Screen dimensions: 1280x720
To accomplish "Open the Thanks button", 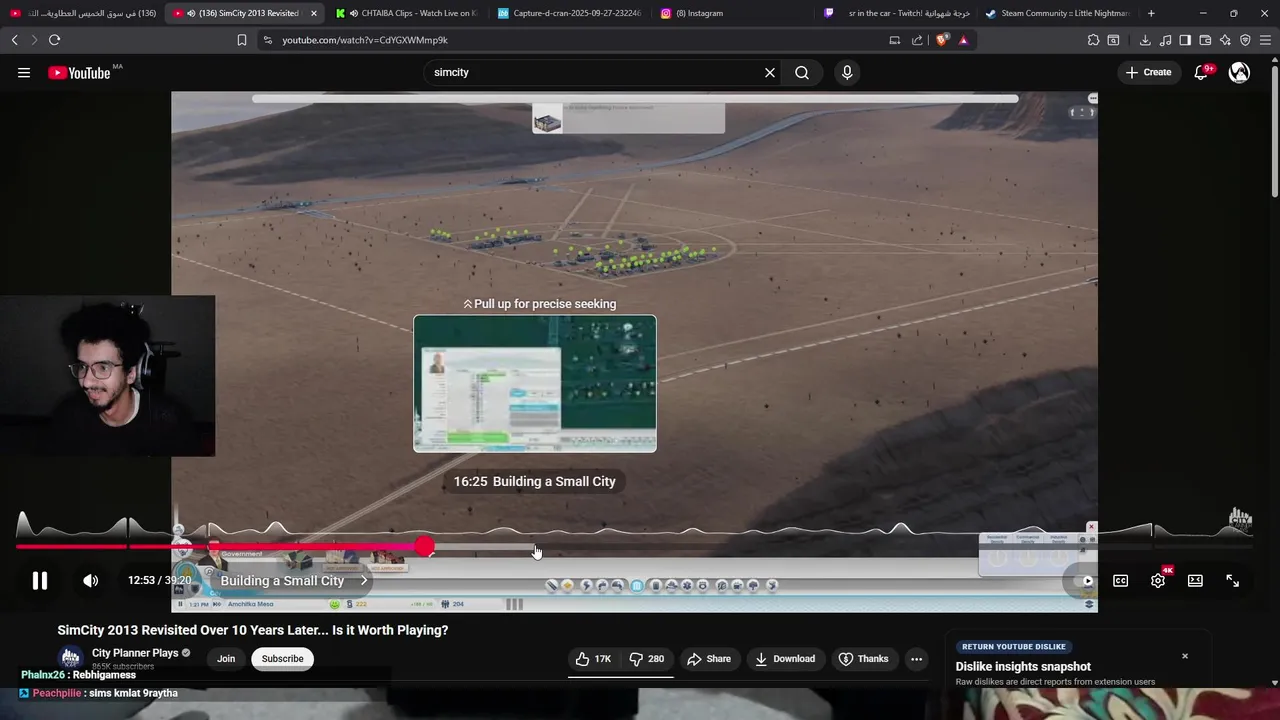I will click(x=863, y=658).
